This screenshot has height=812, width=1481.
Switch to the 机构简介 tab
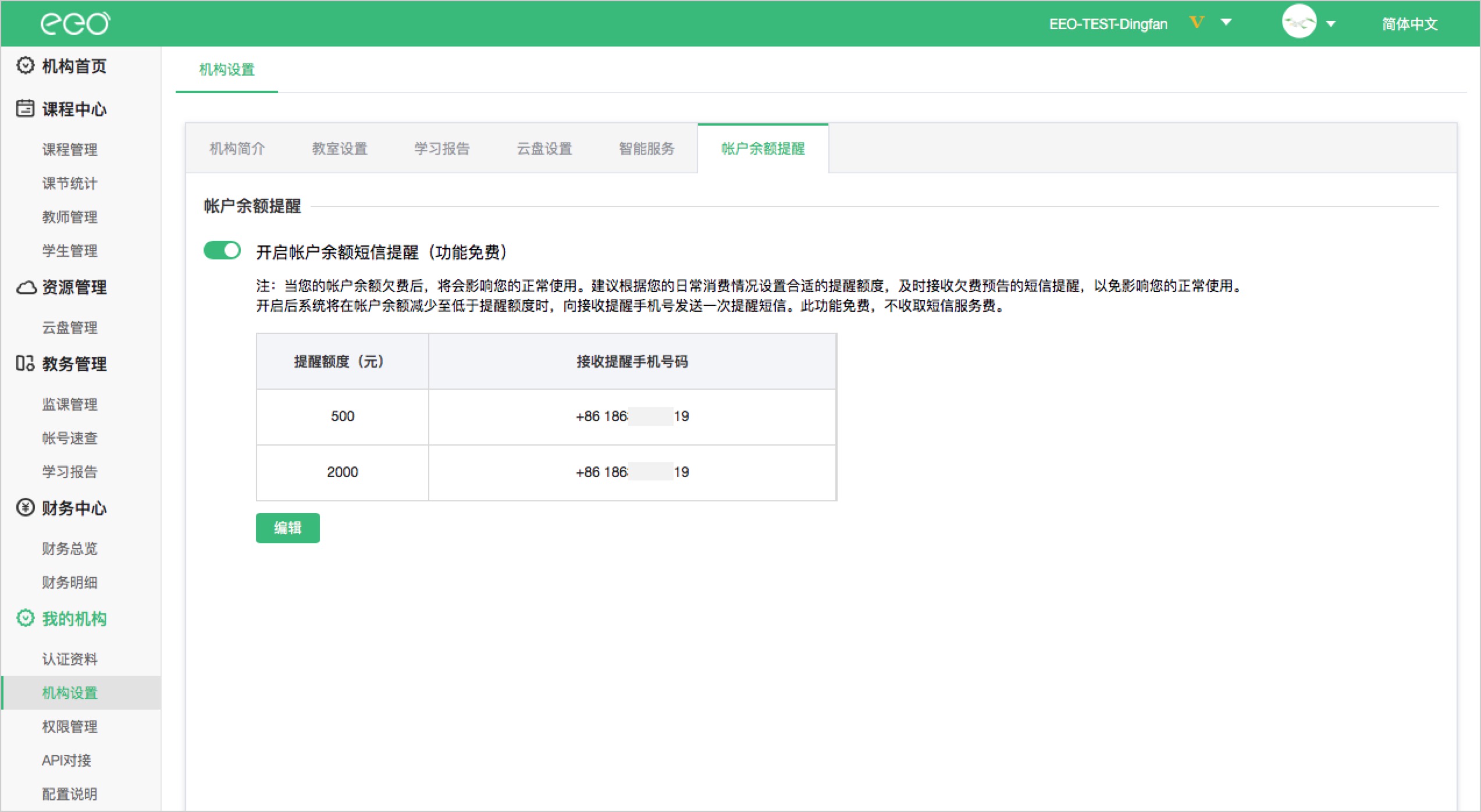click(237, 148)
